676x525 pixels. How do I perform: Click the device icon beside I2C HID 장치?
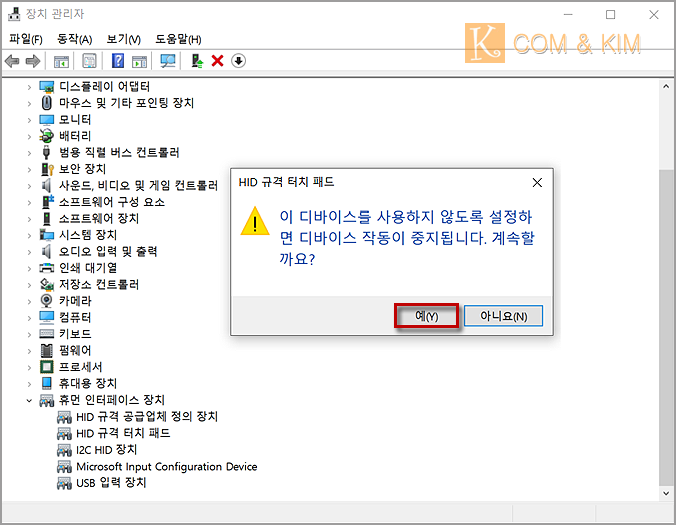click(x=64, y=450)
